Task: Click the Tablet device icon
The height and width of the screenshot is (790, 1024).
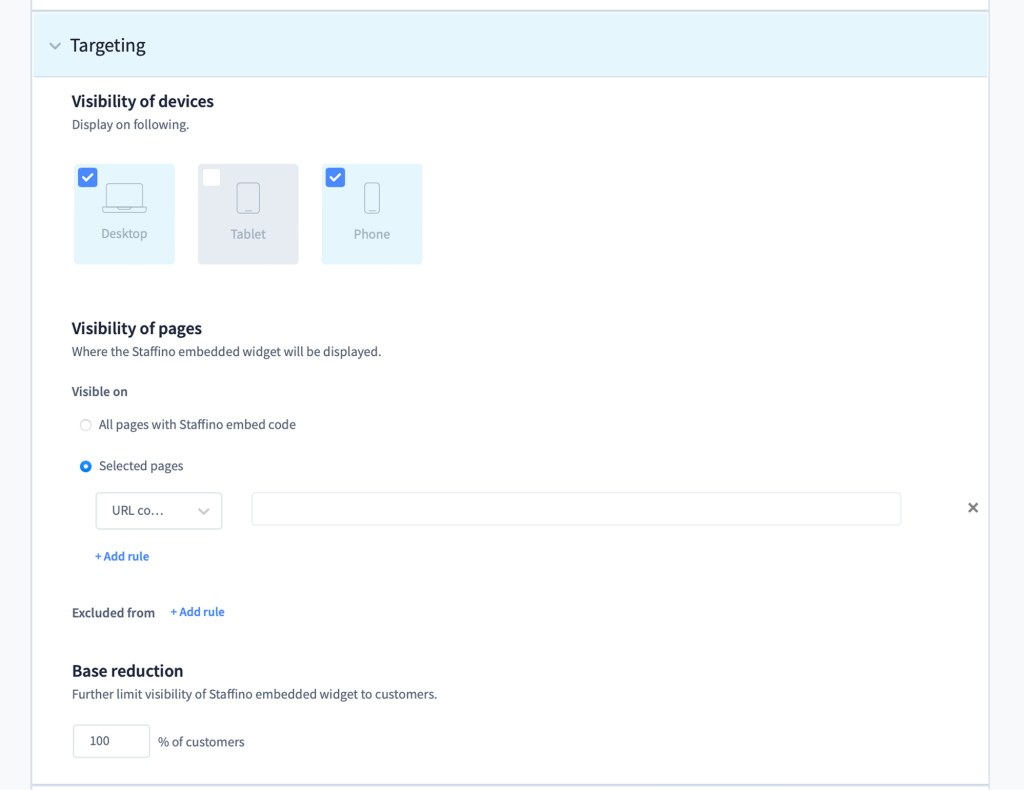Action: 248,198
